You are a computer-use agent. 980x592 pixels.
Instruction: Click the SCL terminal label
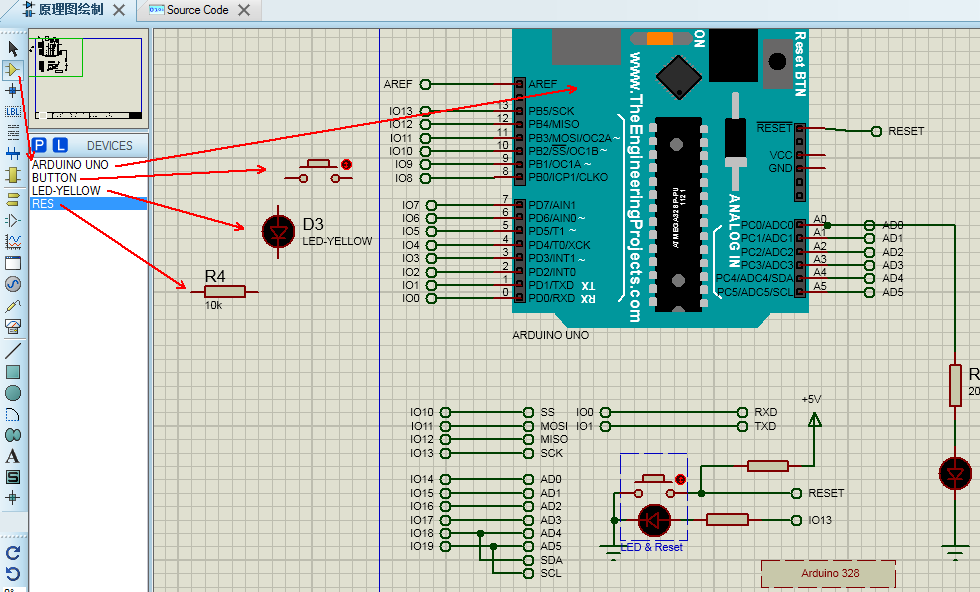pos(551,573)
